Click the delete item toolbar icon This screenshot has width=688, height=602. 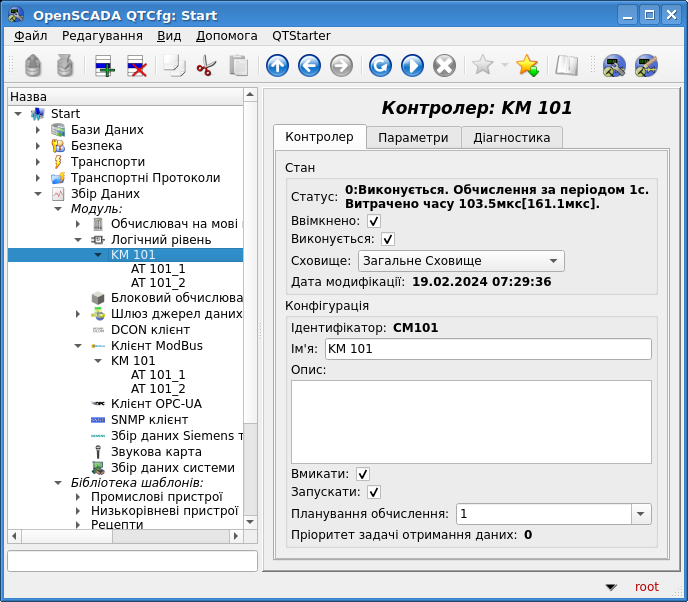tap(137, 66)
